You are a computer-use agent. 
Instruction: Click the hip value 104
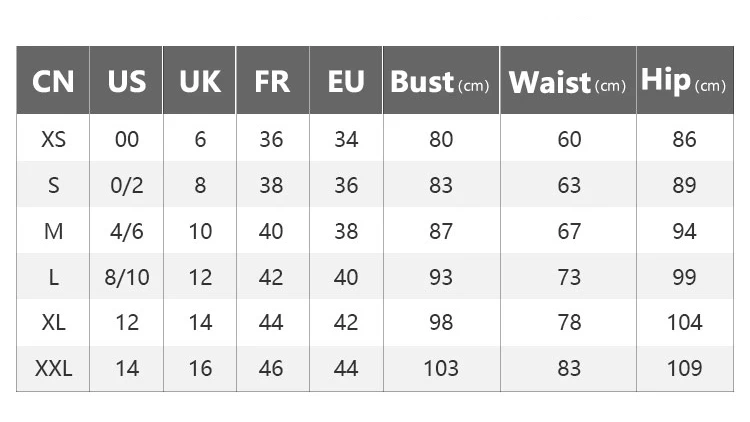tap(685, 322)
